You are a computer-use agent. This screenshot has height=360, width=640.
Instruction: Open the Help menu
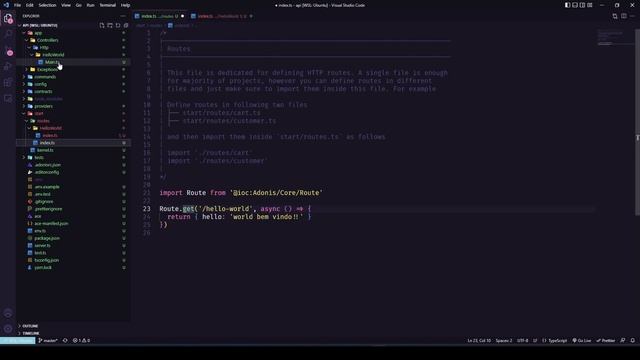(125, 5)
